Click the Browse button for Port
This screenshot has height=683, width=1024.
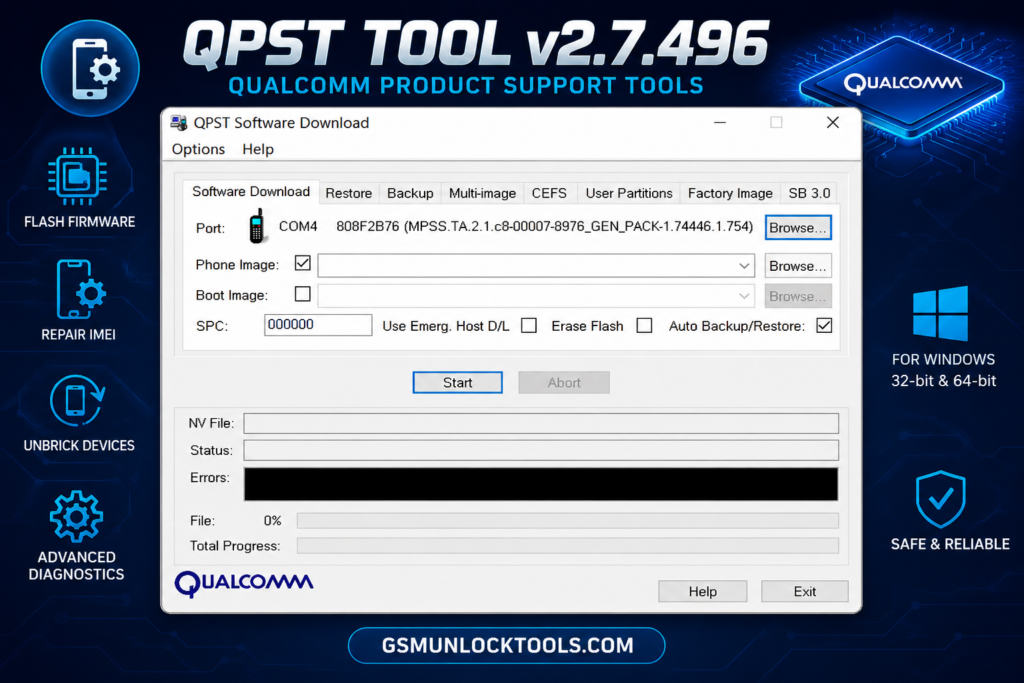coord(798,228)
